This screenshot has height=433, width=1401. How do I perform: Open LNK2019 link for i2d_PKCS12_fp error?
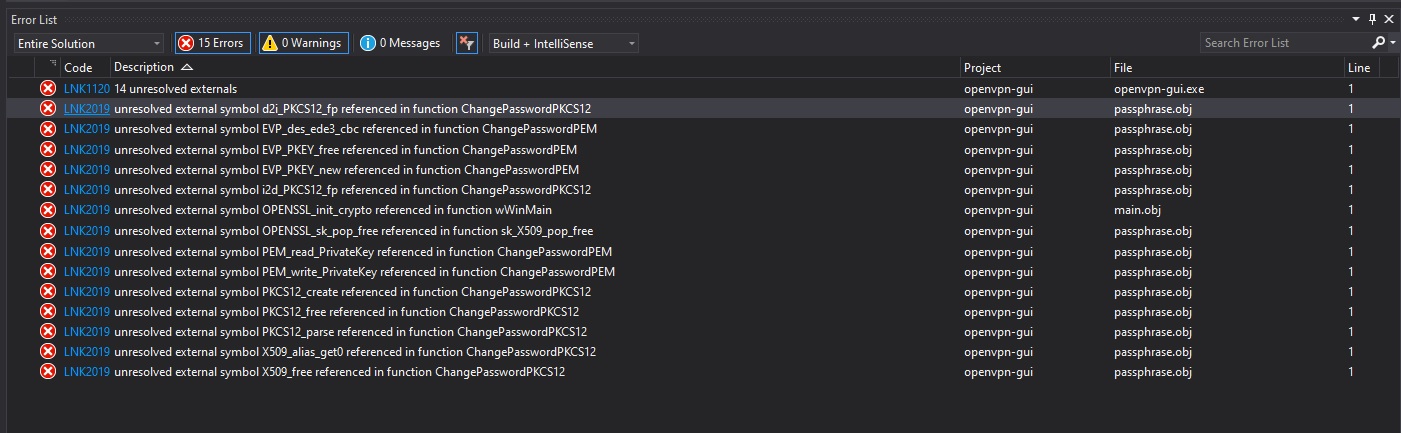87,189
